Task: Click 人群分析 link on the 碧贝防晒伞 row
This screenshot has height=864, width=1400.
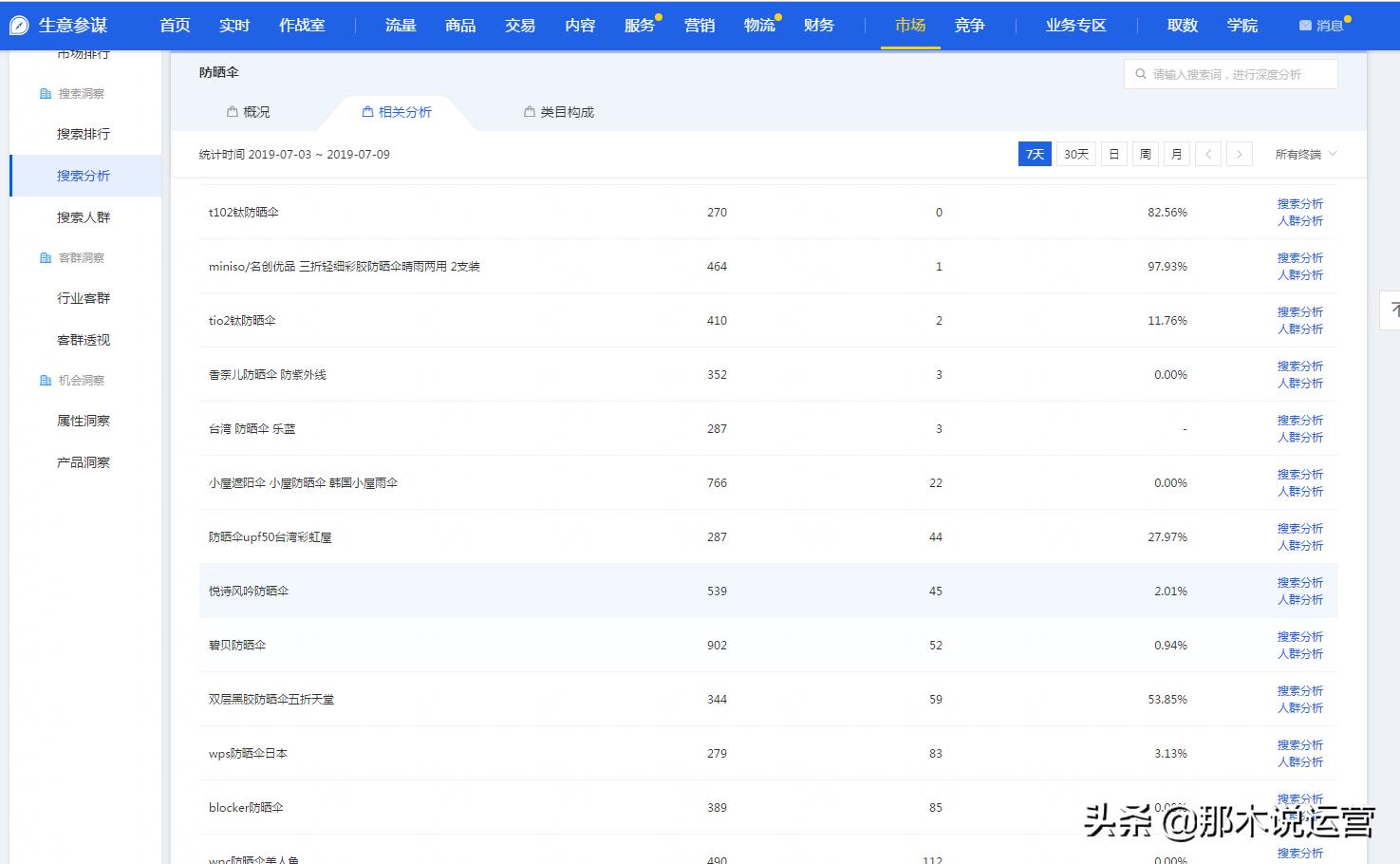Action: [1301, 653]
